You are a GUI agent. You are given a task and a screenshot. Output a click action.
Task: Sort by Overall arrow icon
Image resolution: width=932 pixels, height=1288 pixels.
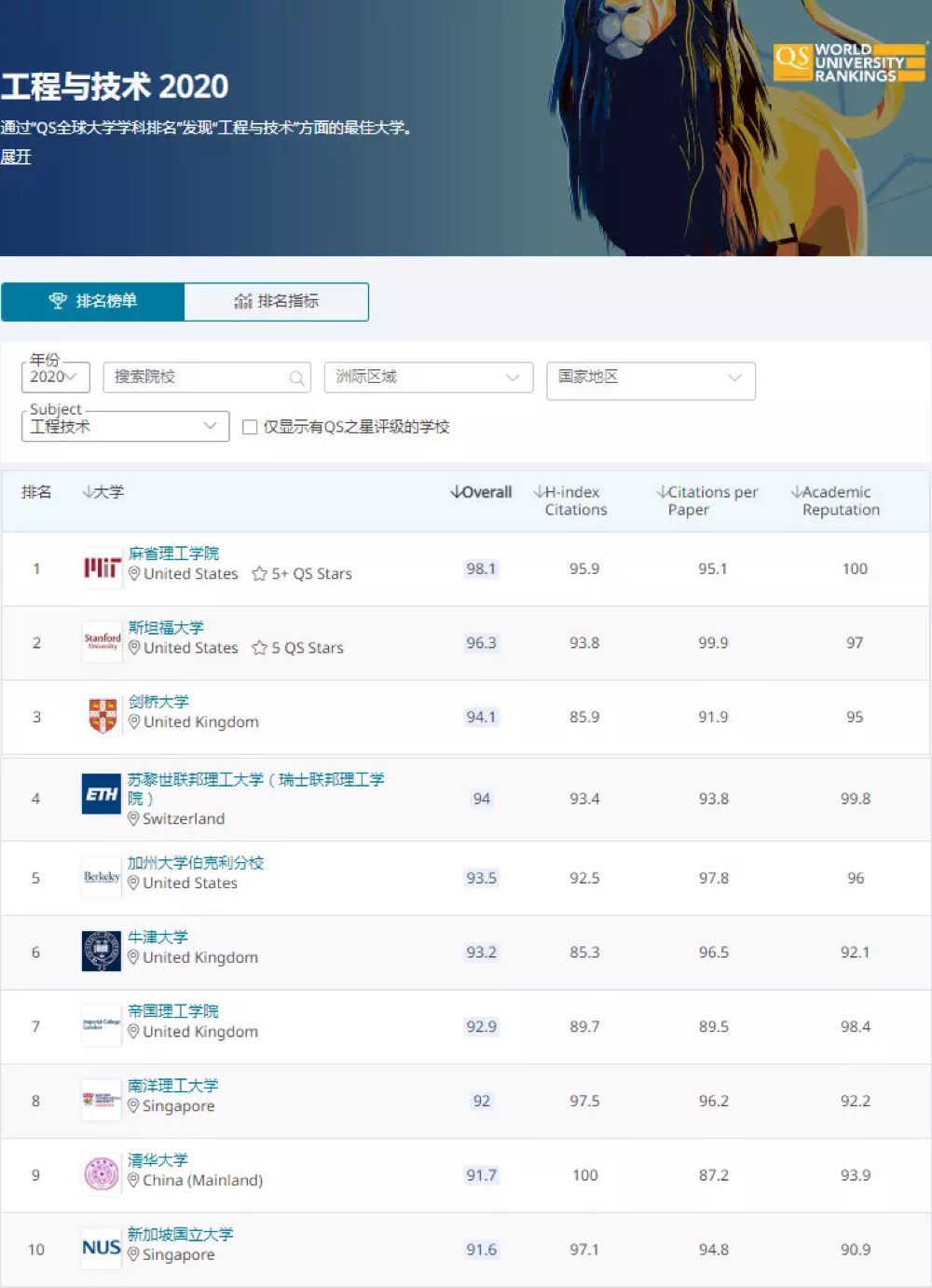pos(456,491)
